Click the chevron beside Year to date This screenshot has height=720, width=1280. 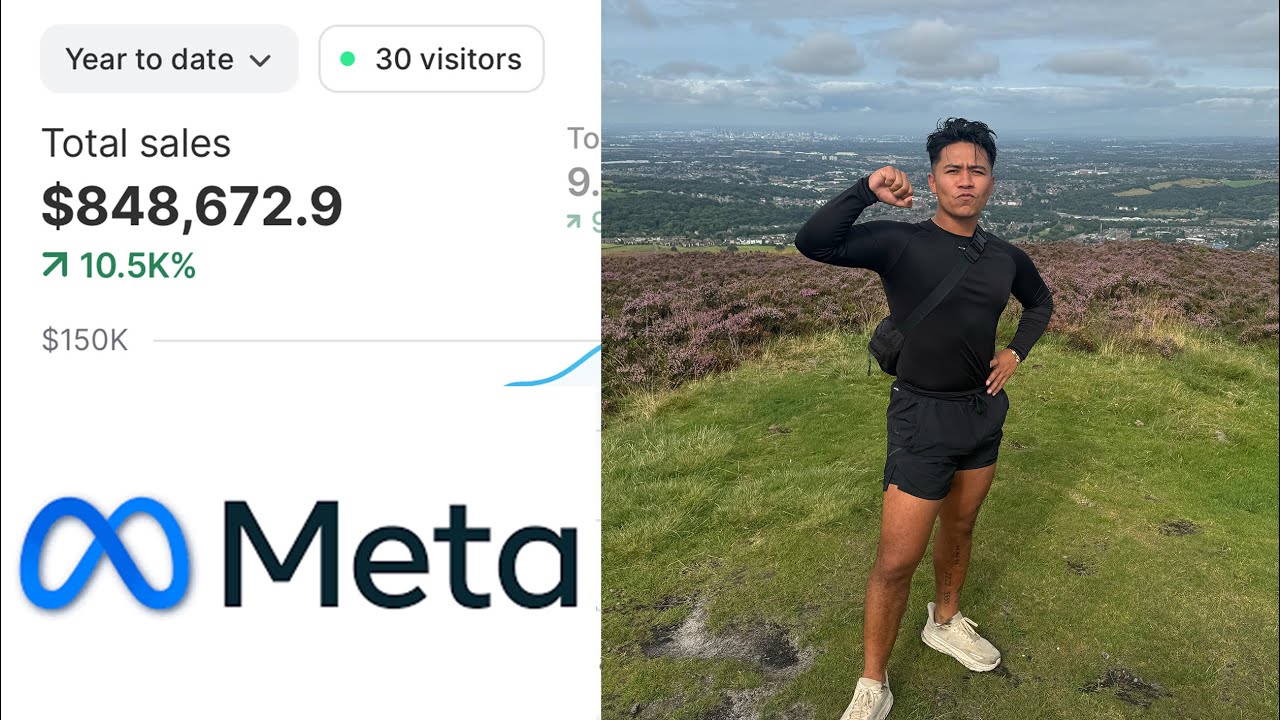click(x=260, y=60)
